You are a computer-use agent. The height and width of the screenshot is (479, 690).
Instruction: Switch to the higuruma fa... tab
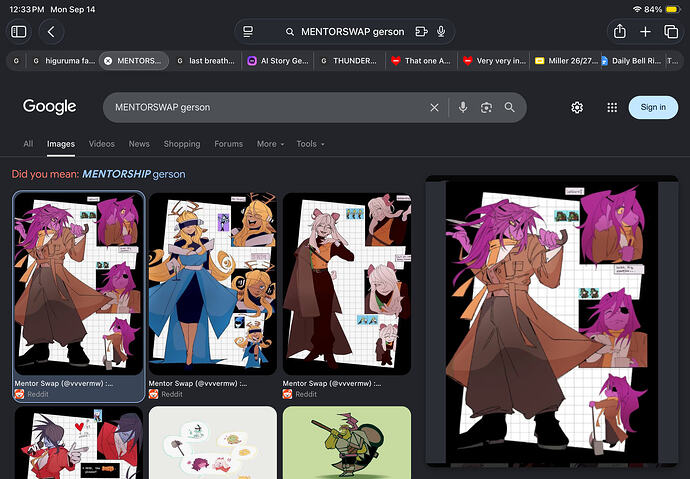[64, 61]
